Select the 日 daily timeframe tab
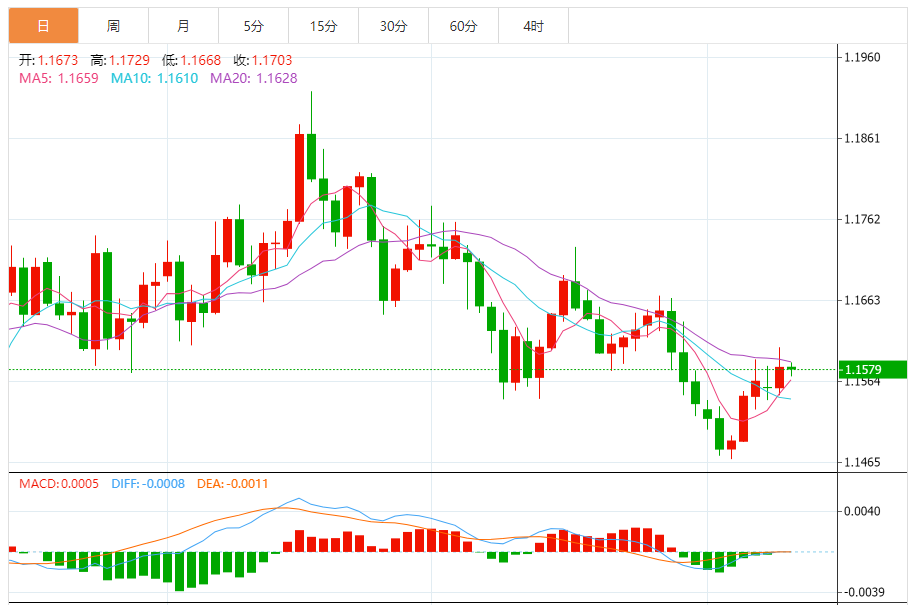Viewport: 913px width, 605px height. point(44,26)
